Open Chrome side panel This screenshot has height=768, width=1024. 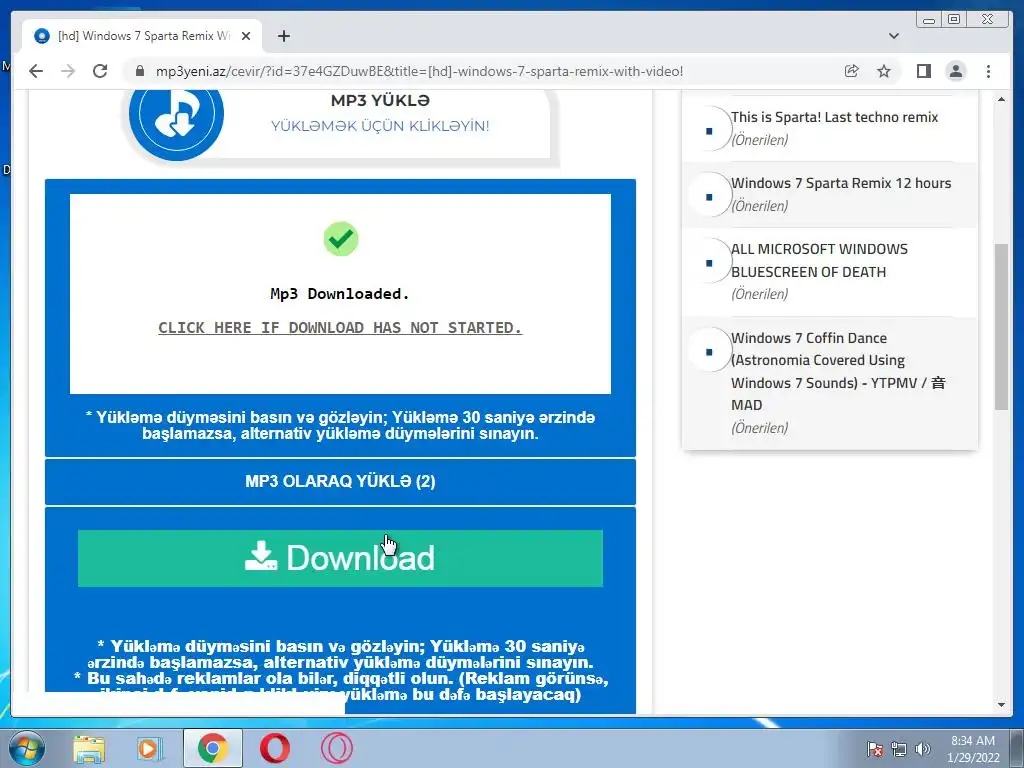coord(923,71)
